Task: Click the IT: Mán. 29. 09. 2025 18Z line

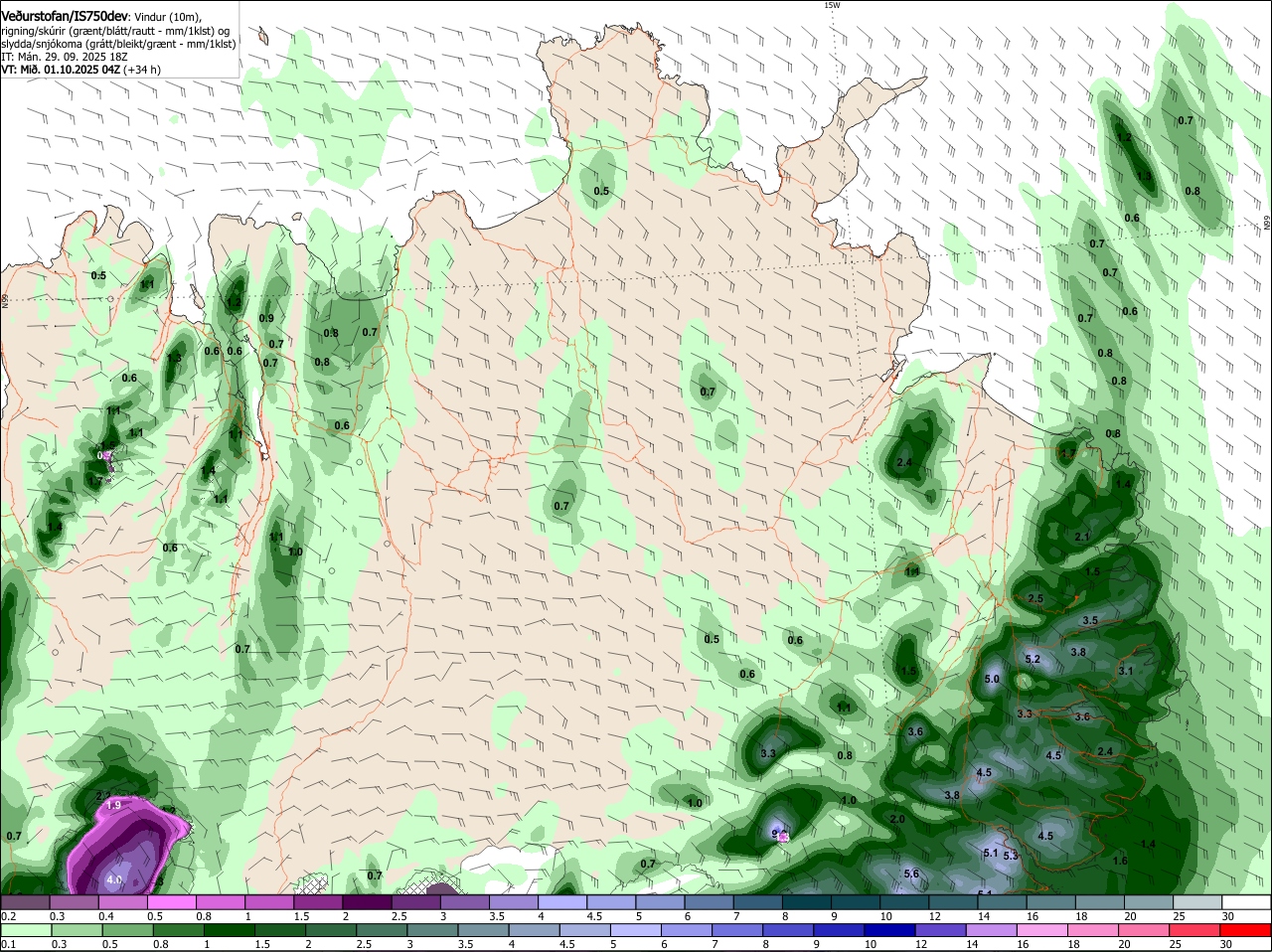Action: [x=65, y=57]
